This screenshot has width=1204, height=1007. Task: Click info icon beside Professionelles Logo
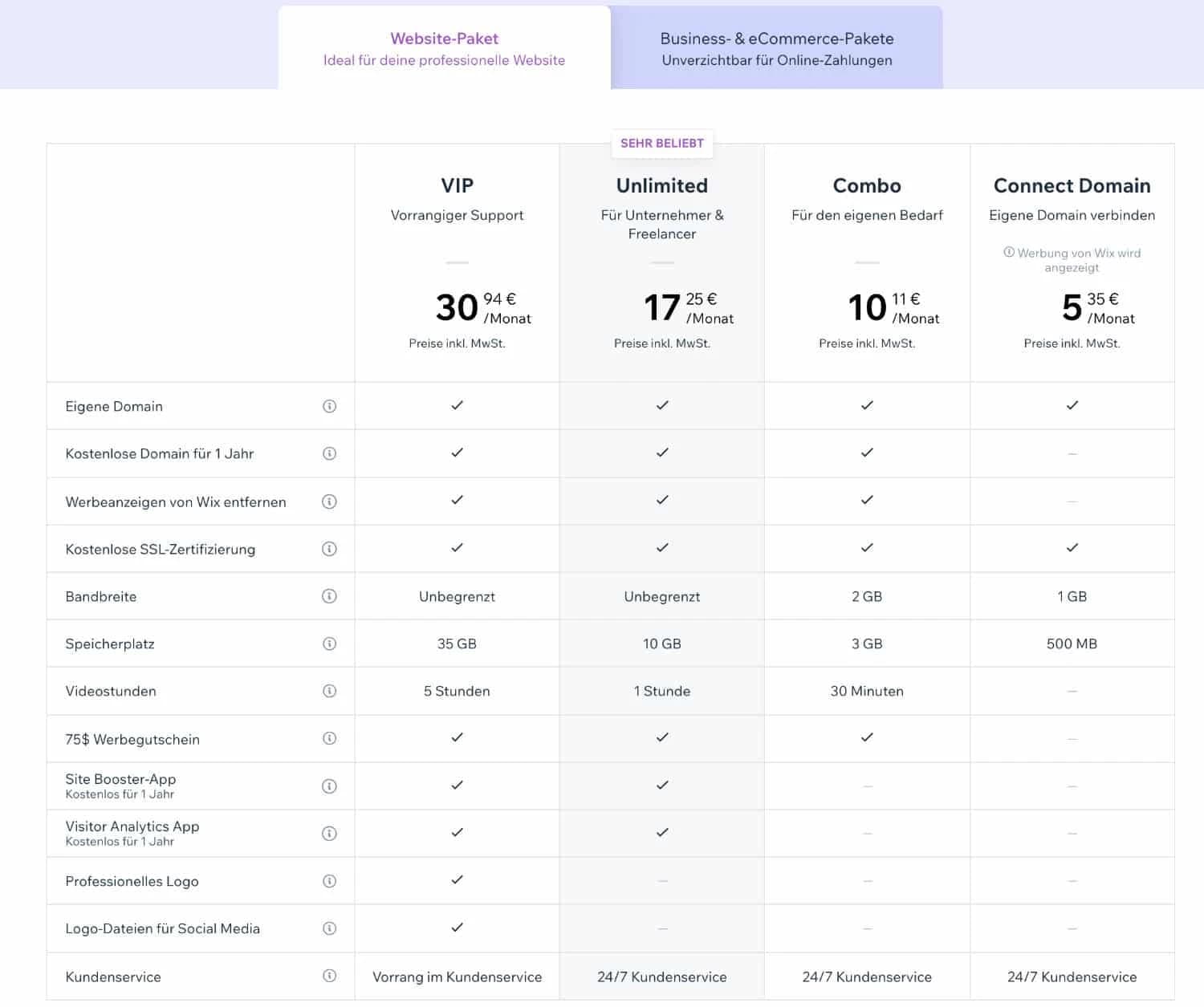click(x=329, y=881)
